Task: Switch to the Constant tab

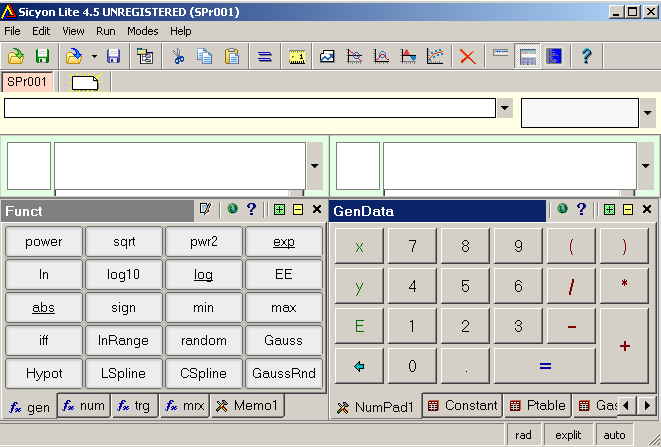Action: 462,406
